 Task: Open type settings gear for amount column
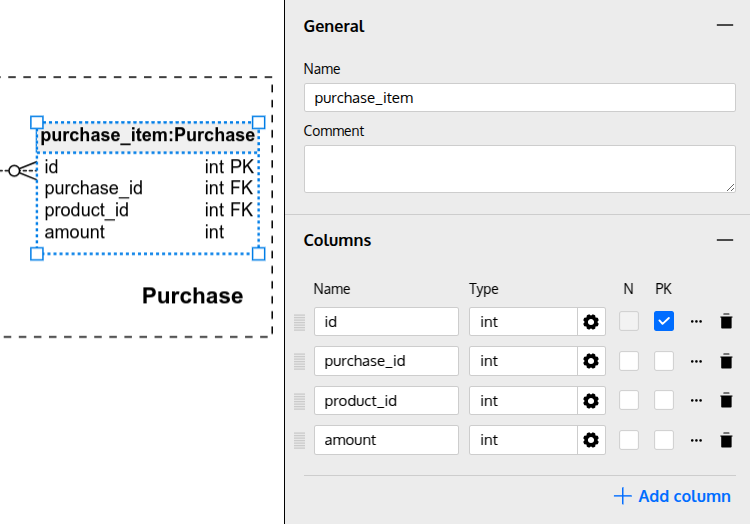591,440
